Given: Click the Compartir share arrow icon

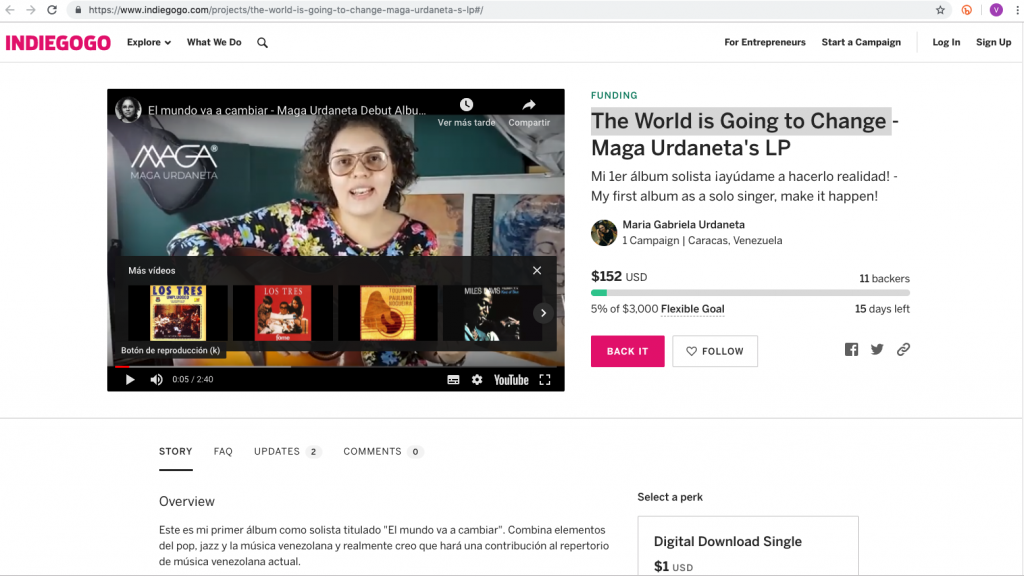Looking at the screenshot, I should (x=528, y=105).
